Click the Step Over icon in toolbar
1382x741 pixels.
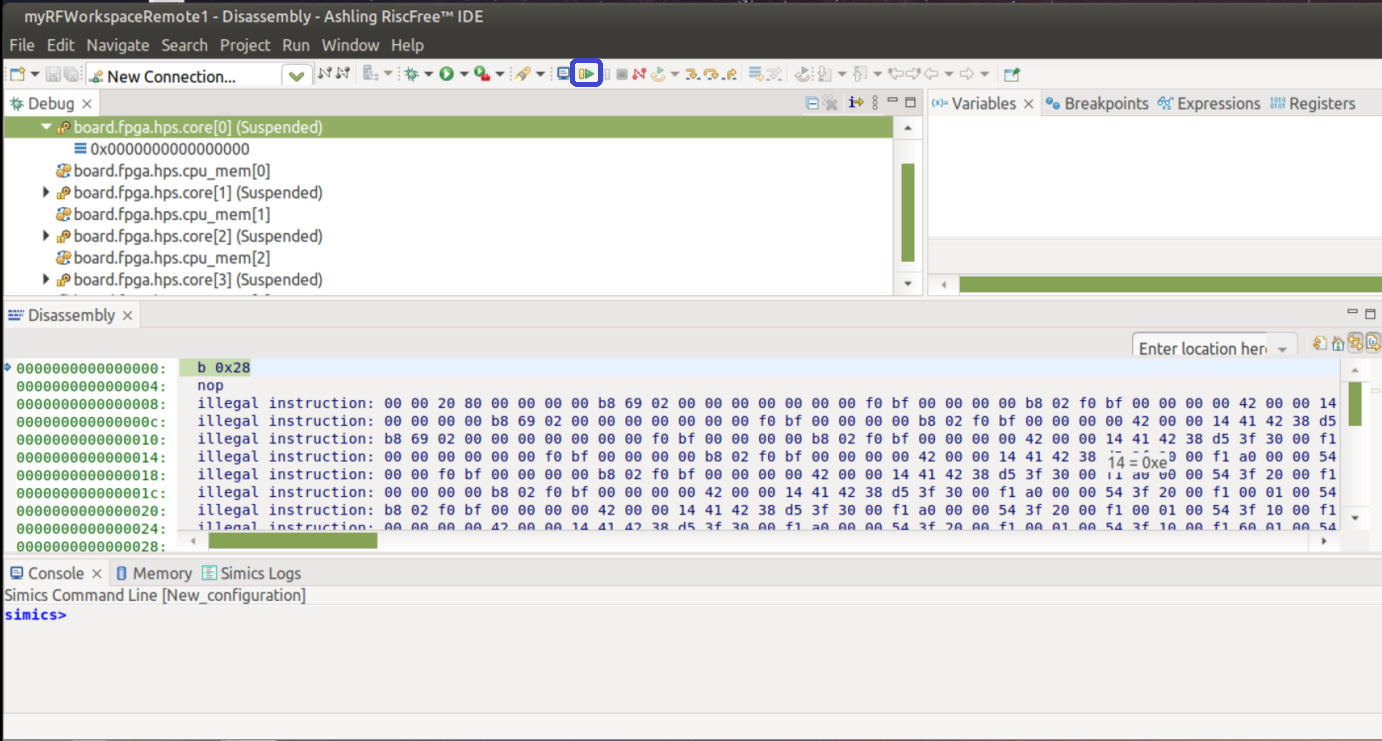click(710, 74)
